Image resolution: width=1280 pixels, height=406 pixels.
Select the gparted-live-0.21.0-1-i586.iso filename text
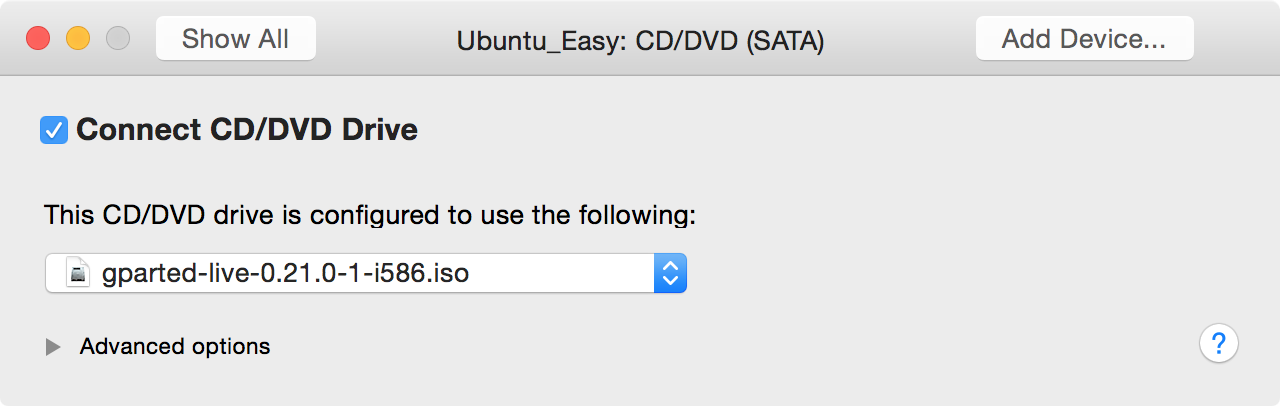point(285,272)
